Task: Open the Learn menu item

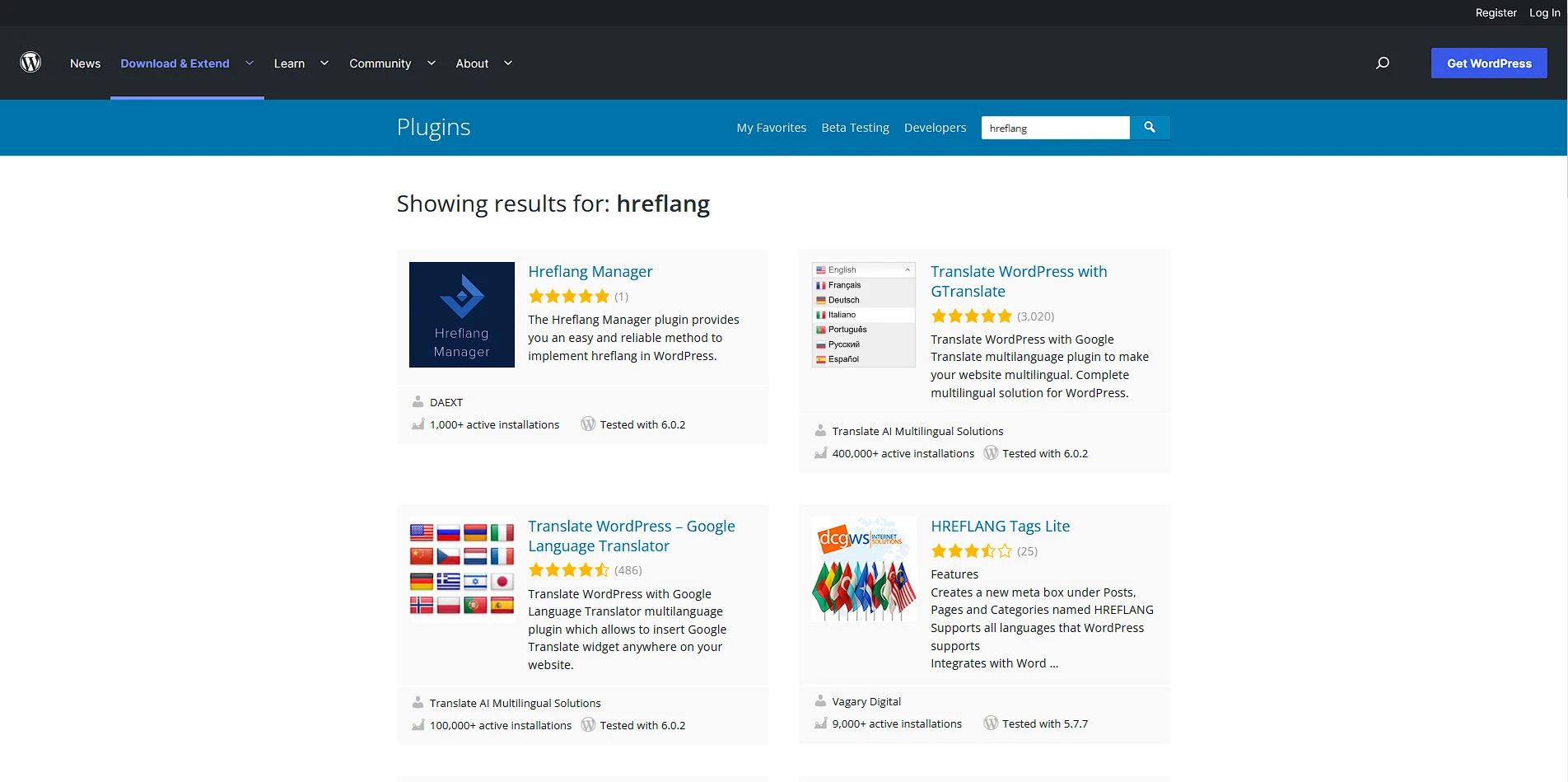Action: (289, 63)
